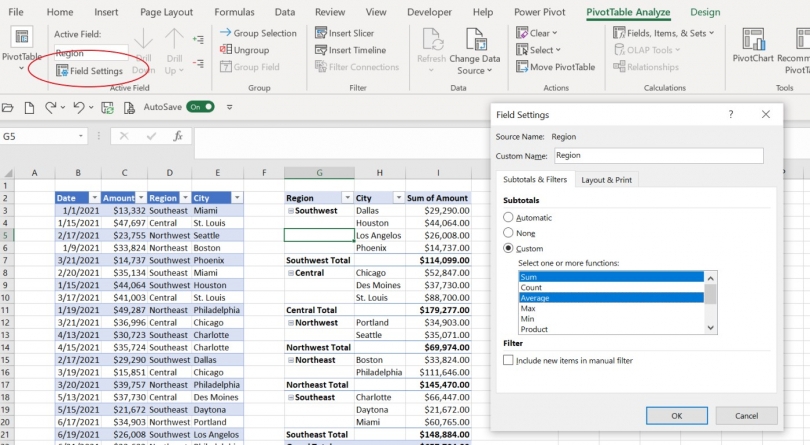810x445 pixels.
Task: Switch to the Layout & Print tab
Action: click(606, 180)
